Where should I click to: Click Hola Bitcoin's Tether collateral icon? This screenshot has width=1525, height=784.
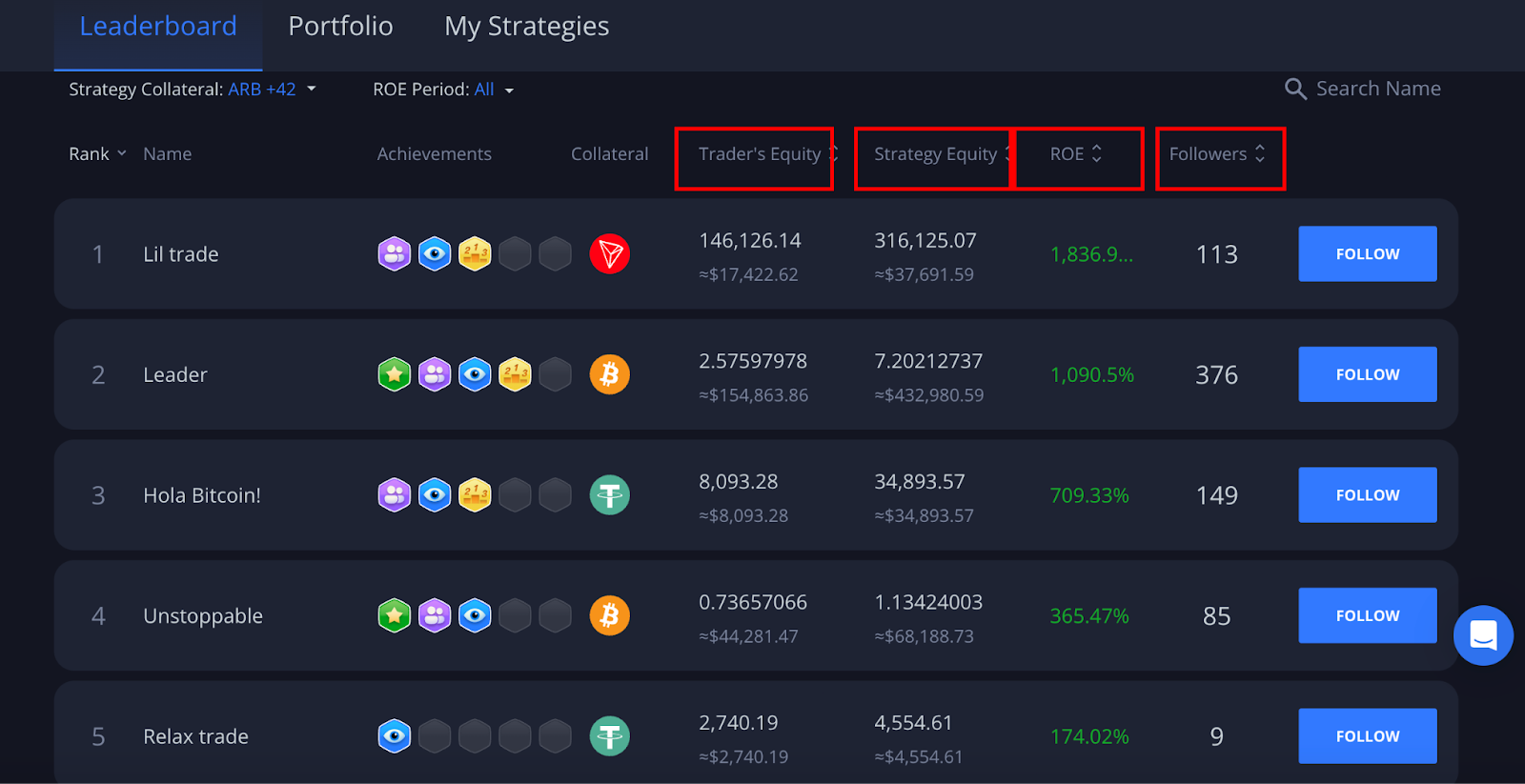(x=610, y=495)
